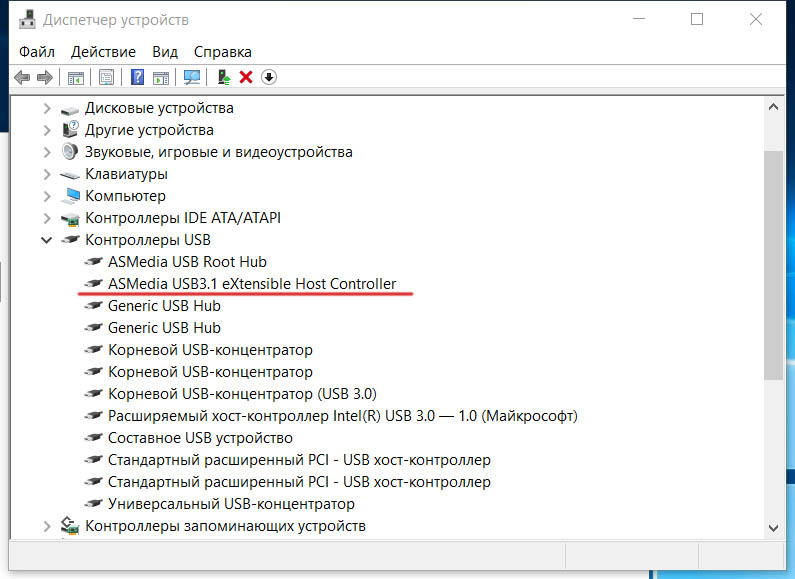Click the Disable device down-arrow icon

(268, 77)
